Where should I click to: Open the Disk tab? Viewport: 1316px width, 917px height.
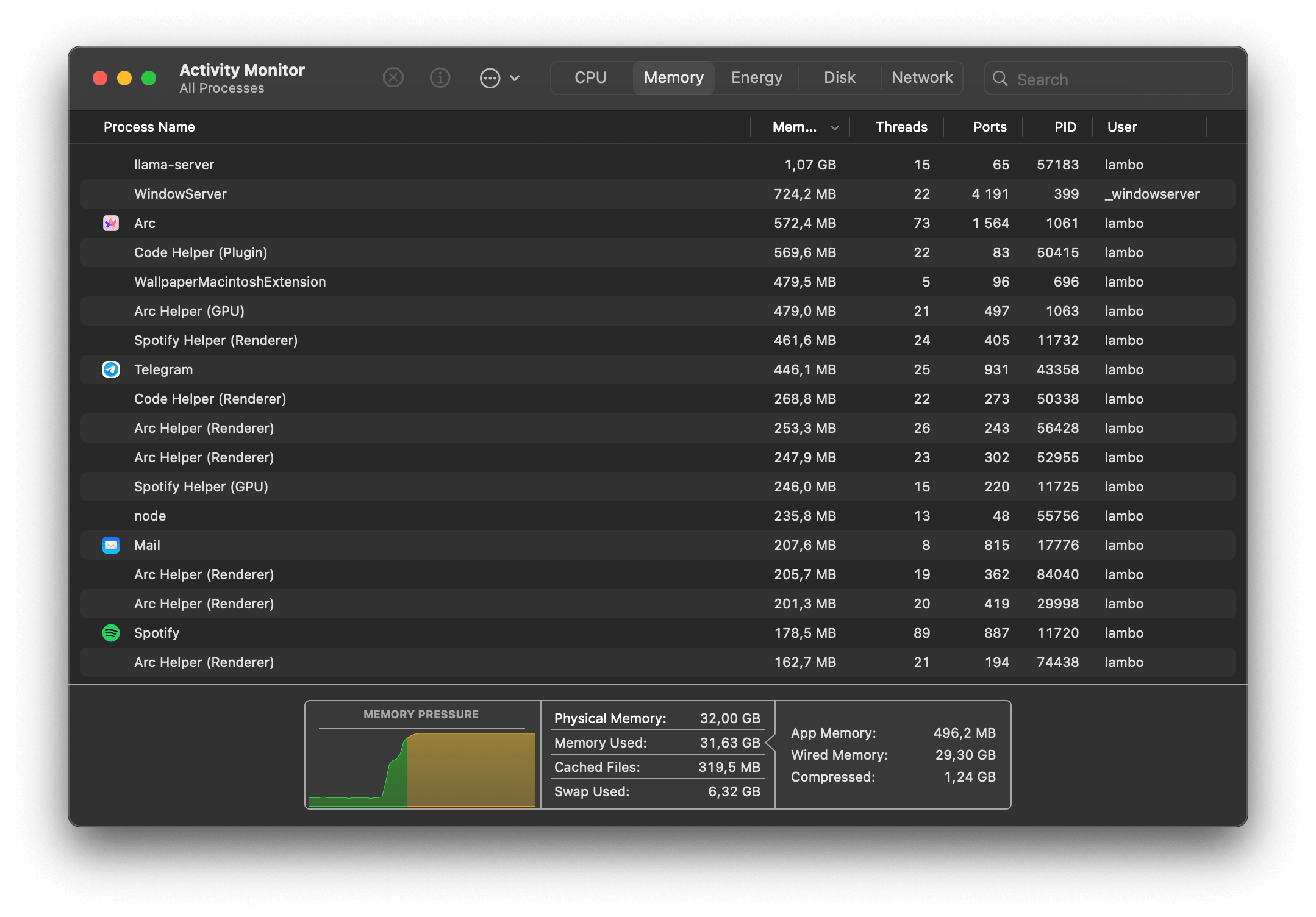pyautogui.click(x=839, y=77)
